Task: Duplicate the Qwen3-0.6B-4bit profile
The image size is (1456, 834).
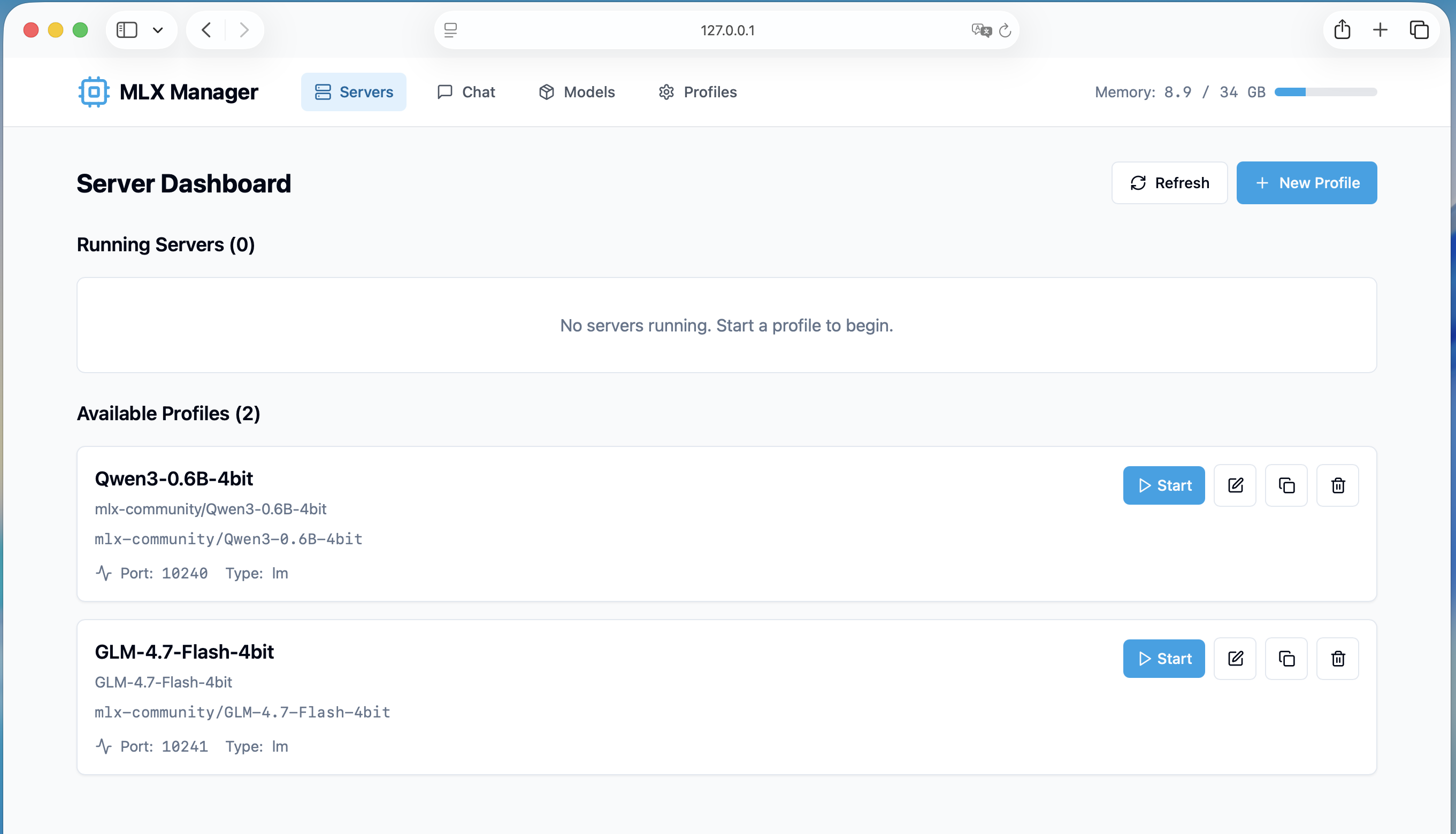Action: coord(1286,485)
